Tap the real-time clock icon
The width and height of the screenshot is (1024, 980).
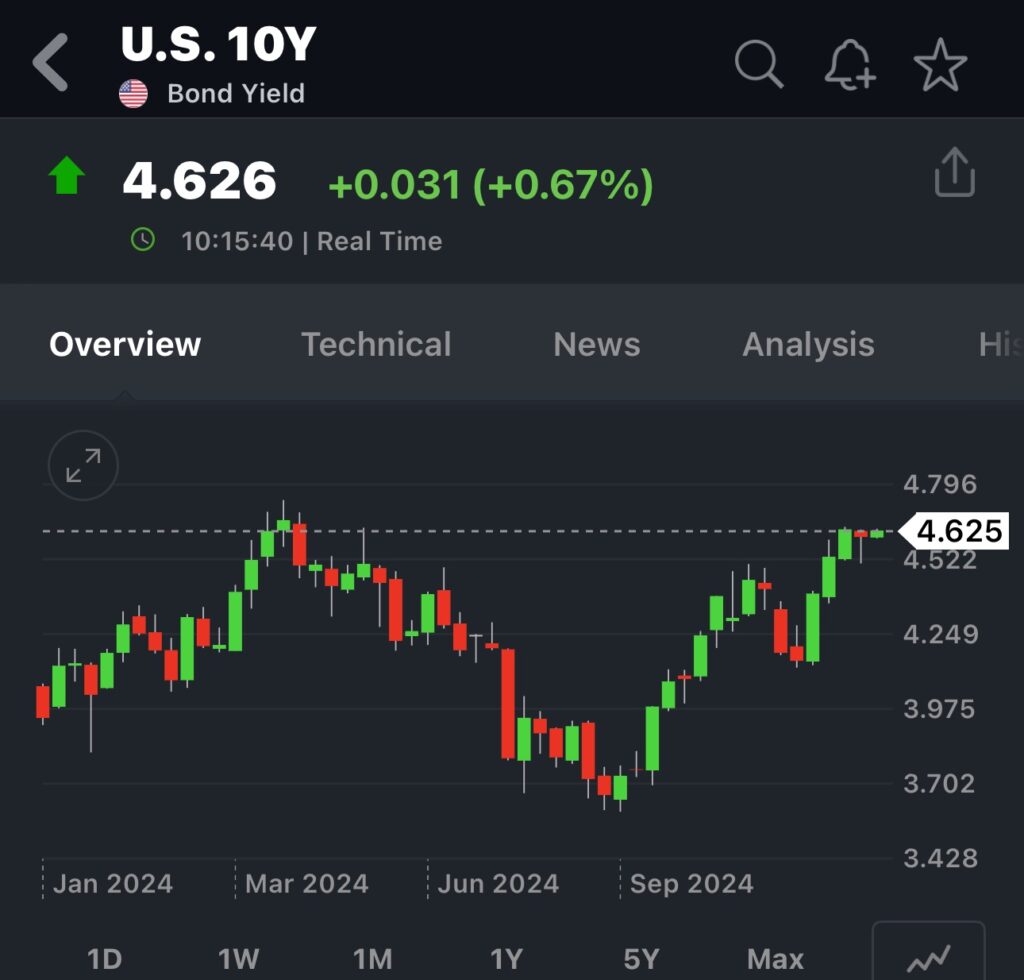pos(144,240)
